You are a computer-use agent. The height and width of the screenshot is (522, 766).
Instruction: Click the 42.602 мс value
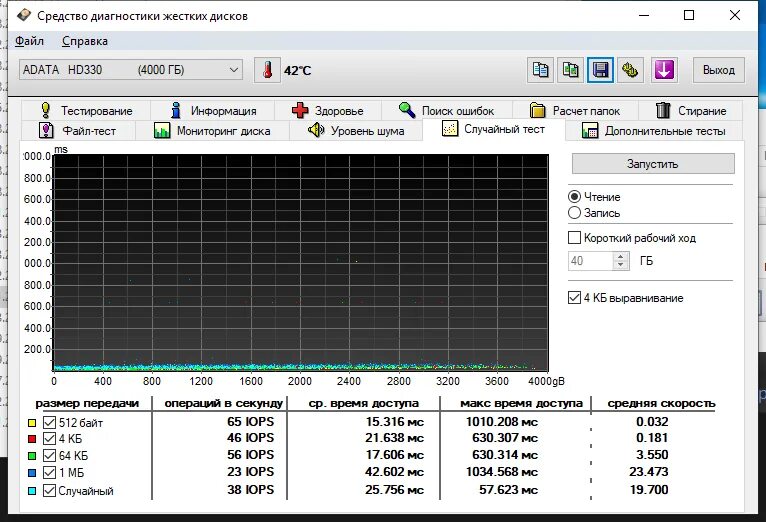pos(394,472)
